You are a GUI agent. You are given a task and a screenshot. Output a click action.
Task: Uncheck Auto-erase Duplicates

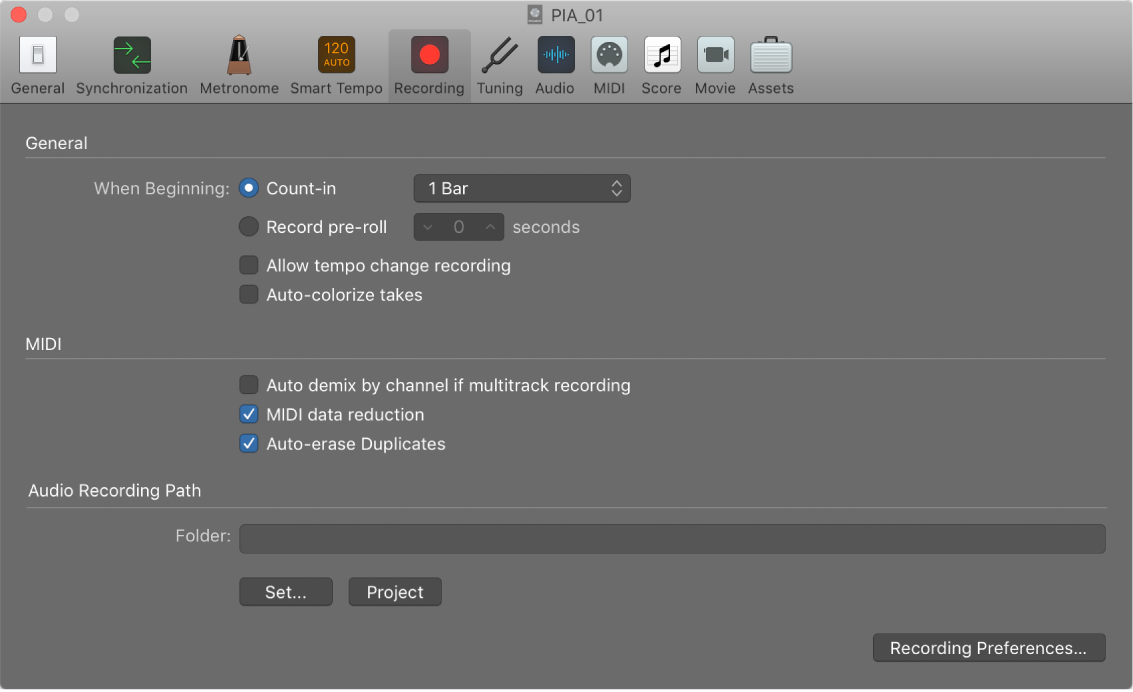click(248, 443)
